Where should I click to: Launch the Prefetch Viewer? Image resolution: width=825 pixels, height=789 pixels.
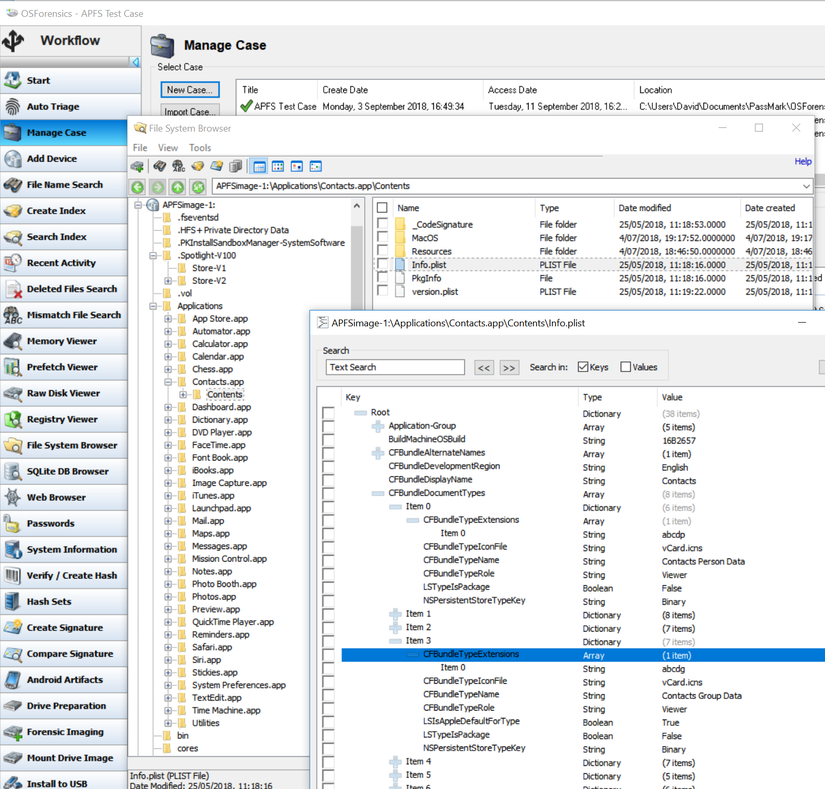pyautogui.click(x=64, y=367)
